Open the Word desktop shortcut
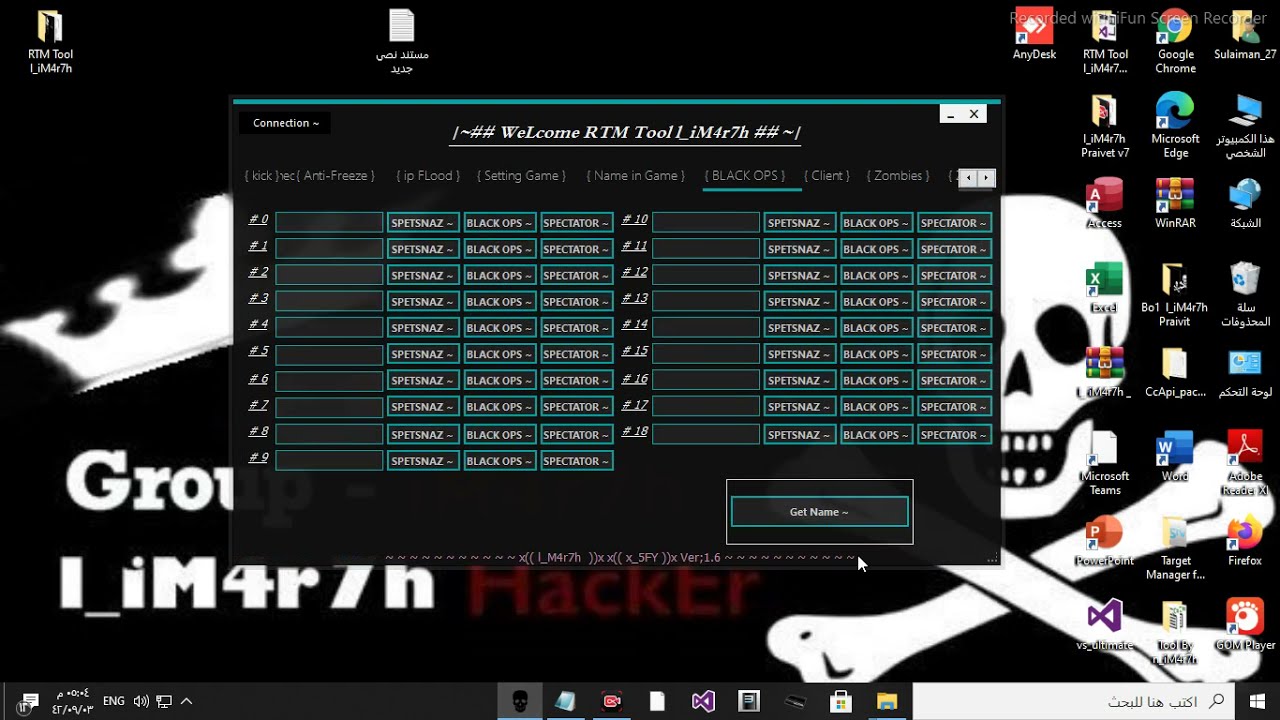Viewport: 1280px width, 720px height. 1175,457
